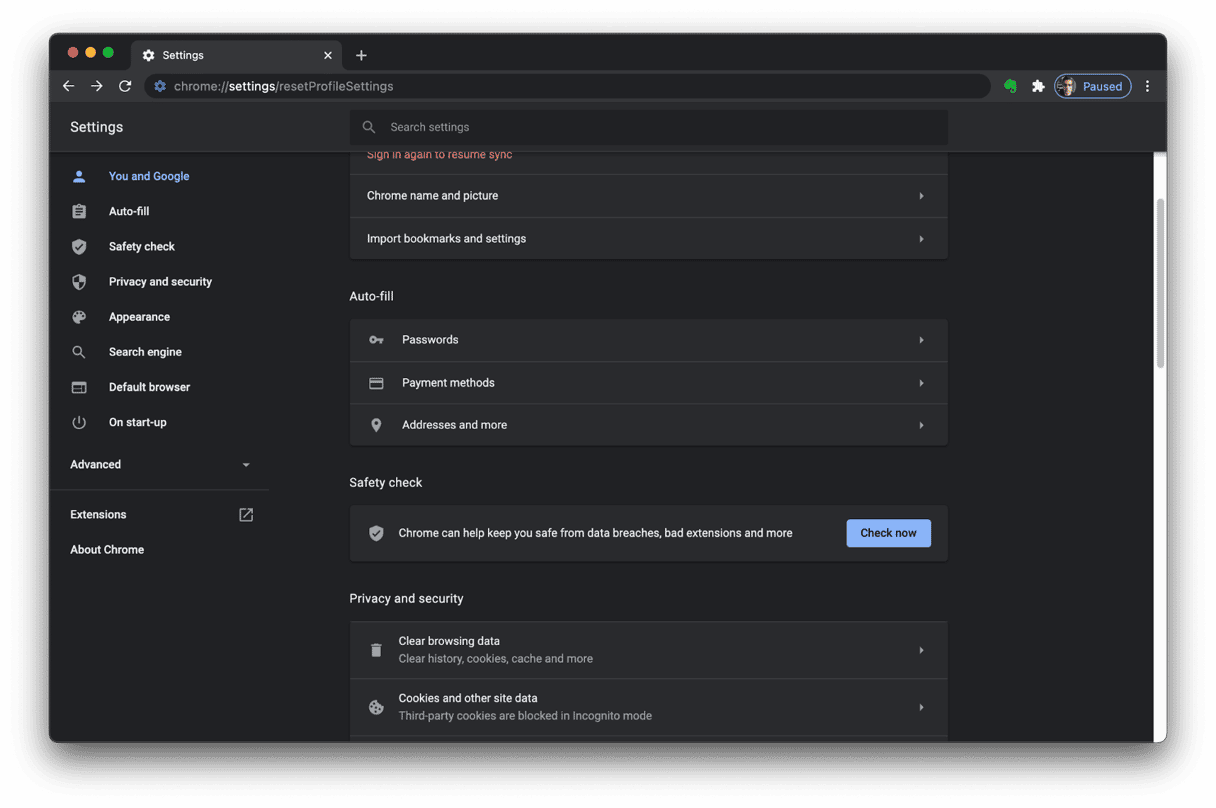Click the address bar URL
The image size is (1216, 808).
coord(283,86)
